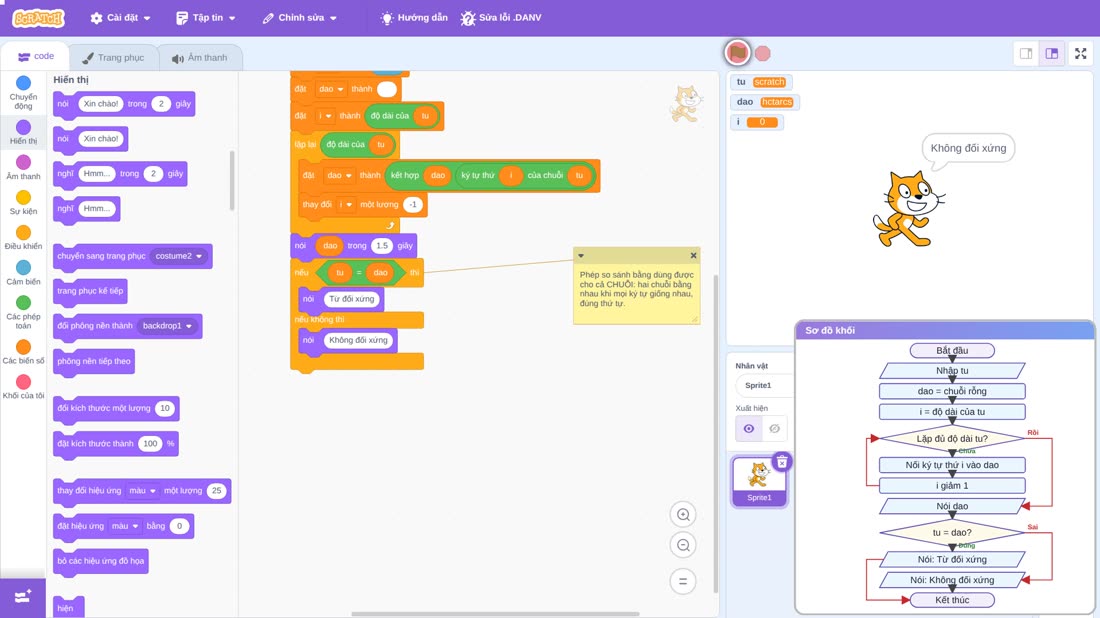Viewport: 1100px width, 618px height.
Task: Select the Chuyển động block category
Action: coord(23,93)
